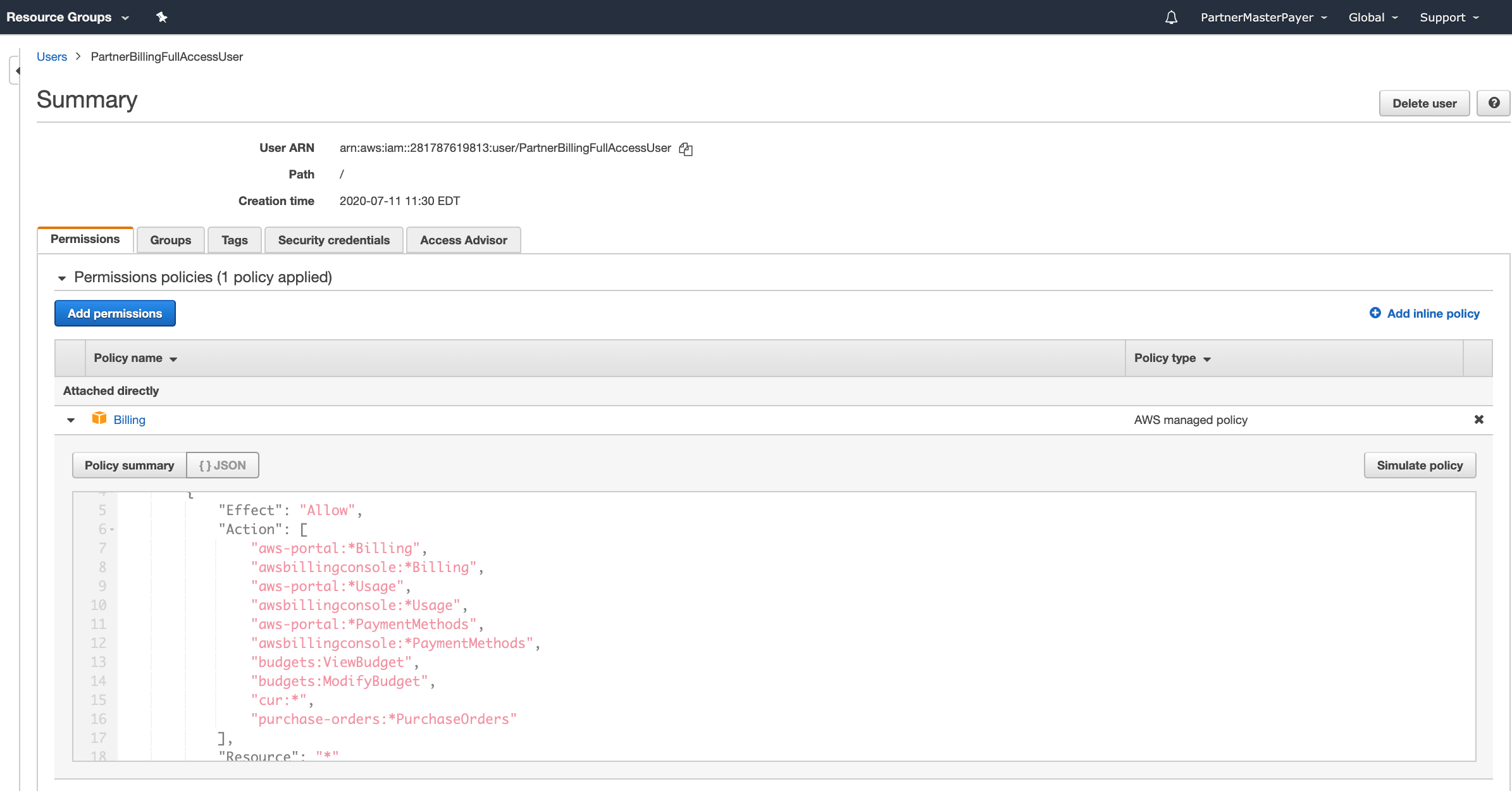Show the Policy summary view
Viewport: 1512px width, 791px height.
pos(129,465)
